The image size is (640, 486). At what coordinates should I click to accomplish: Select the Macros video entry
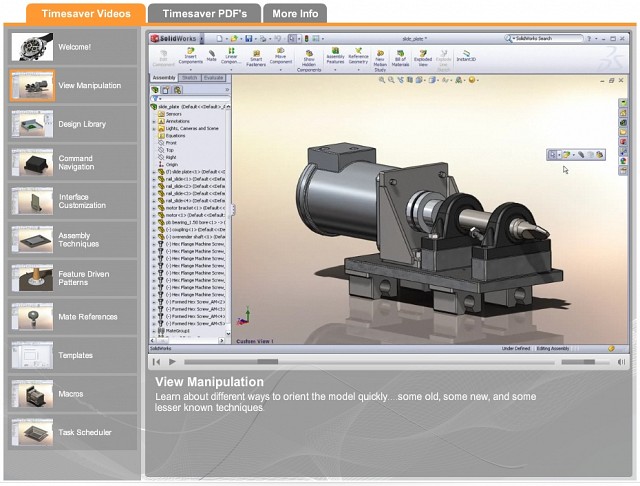[x=73, y=394]
